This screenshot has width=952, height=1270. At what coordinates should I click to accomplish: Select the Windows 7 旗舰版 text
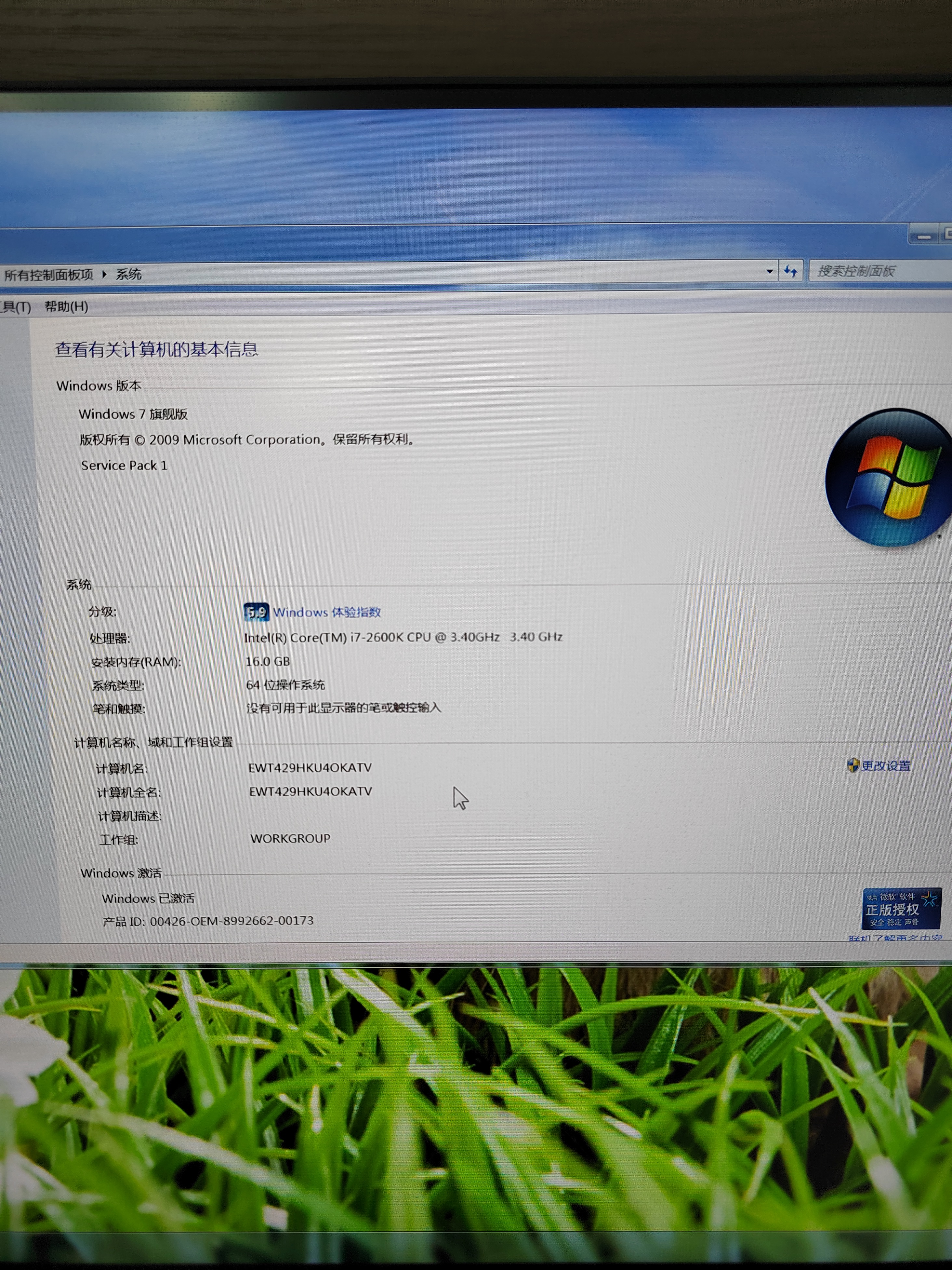pyautogui.click(x=133, y=414)
